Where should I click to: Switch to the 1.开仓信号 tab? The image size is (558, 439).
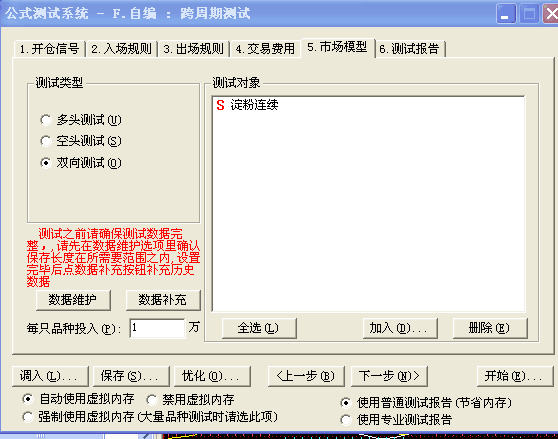tap(49, 49)
